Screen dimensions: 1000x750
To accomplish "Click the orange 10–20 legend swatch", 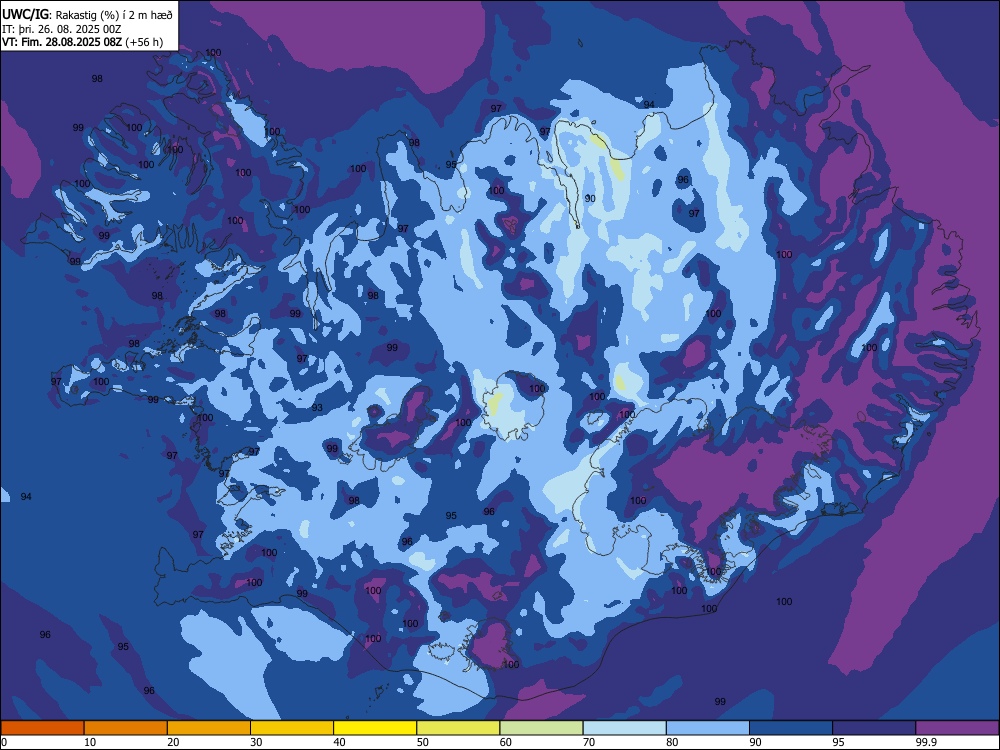I will 126,728.
